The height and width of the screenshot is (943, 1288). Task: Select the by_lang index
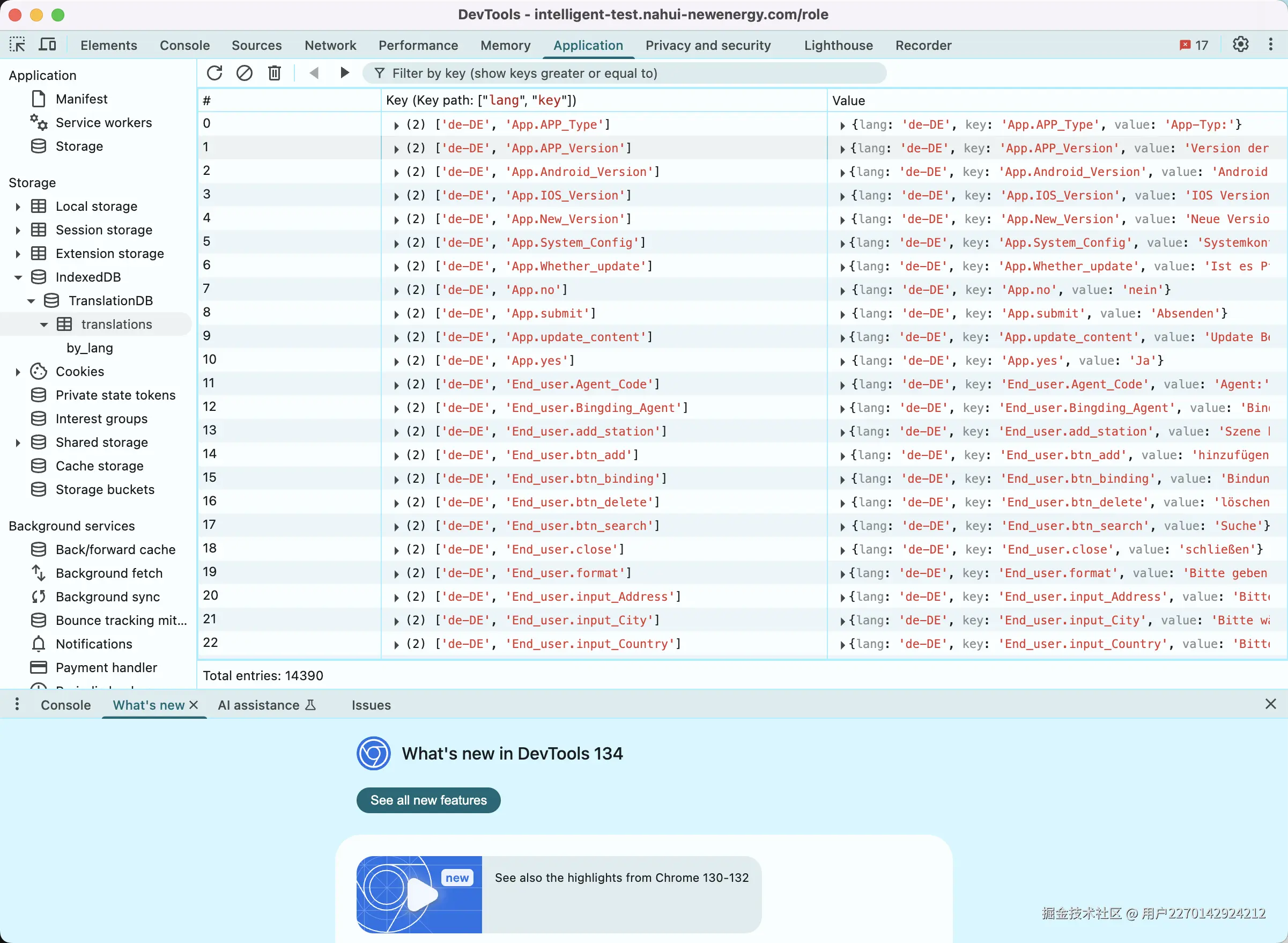pyautogui.click(x=90, y=348)
